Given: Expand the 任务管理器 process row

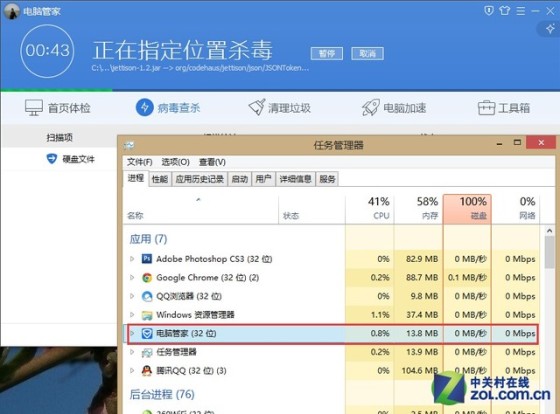Looking at the screenshot, I should click(x=132, y=352).
